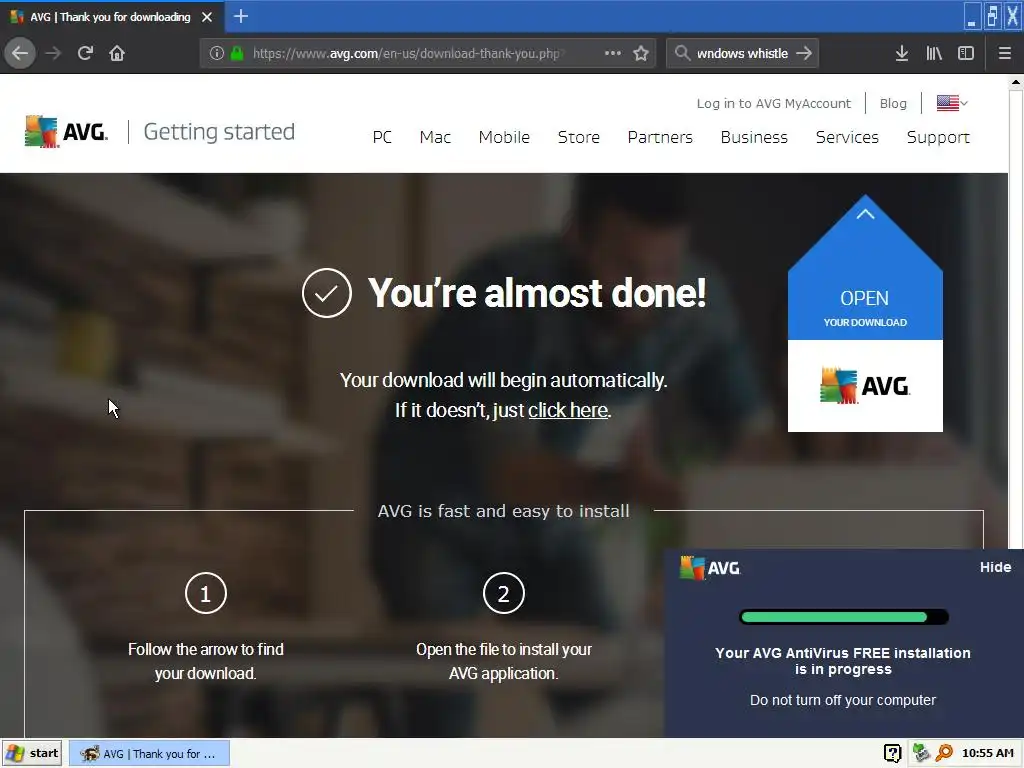The image size is (1024, 768).
Task: Open the US flag language selector
Action: click(952, 103)
